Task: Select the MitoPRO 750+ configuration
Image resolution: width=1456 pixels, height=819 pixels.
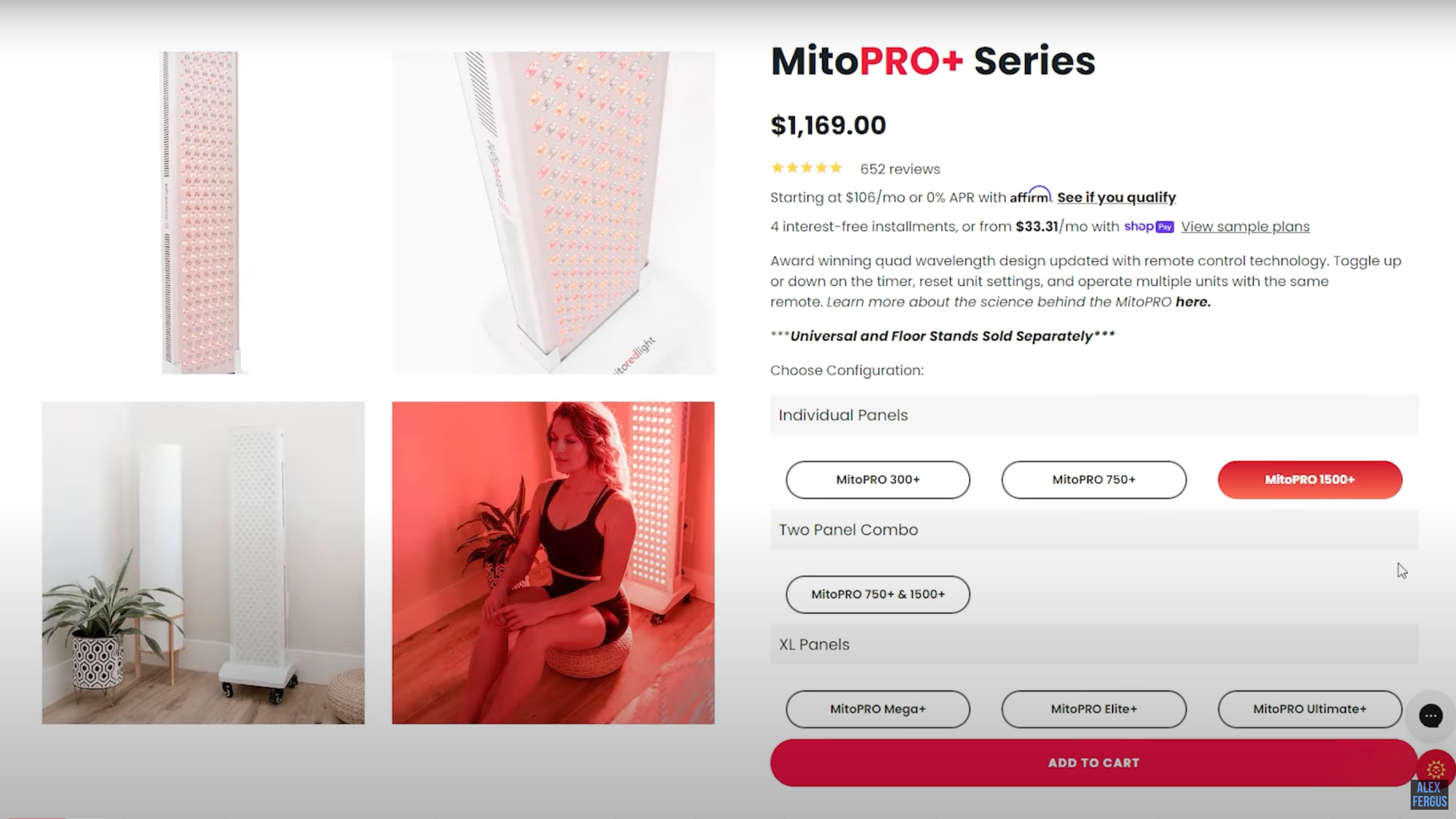Action: click(1093, 480)
